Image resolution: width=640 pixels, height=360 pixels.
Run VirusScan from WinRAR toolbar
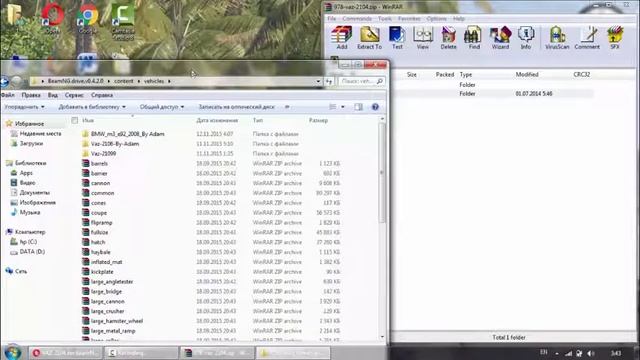click(x=557, y=37)
